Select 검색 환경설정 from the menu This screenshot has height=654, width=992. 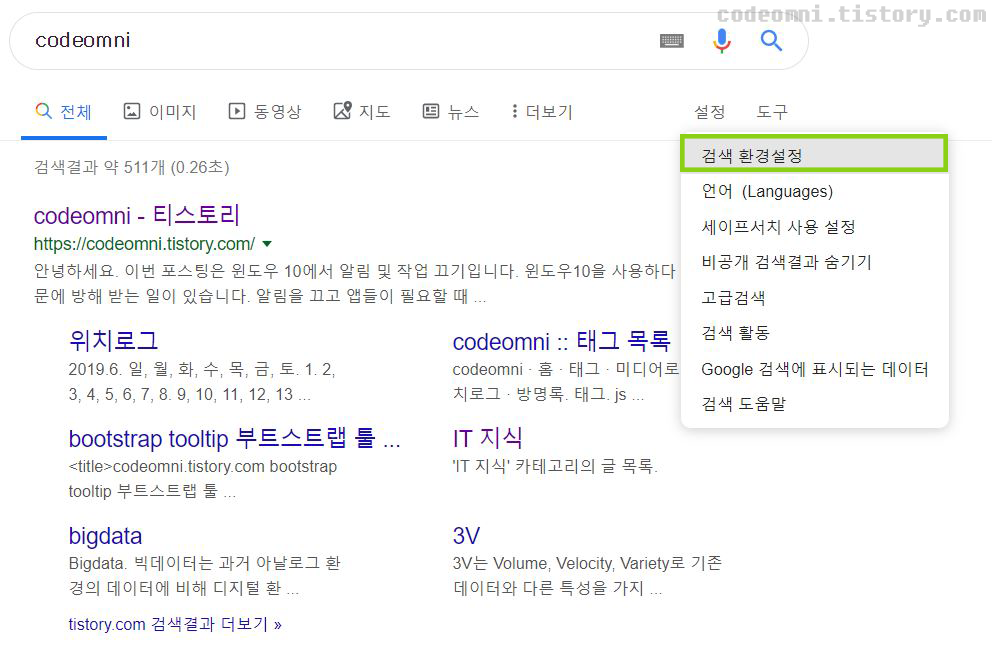814,155
